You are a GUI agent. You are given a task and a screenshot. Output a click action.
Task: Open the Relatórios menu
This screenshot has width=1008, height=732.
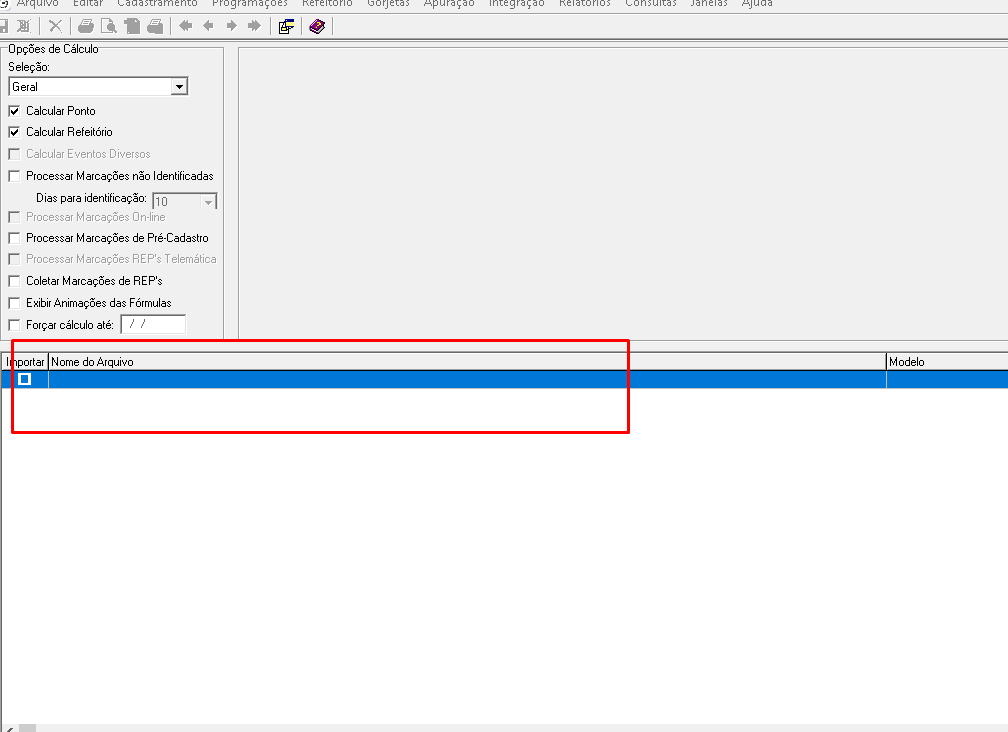coord(585,4)
